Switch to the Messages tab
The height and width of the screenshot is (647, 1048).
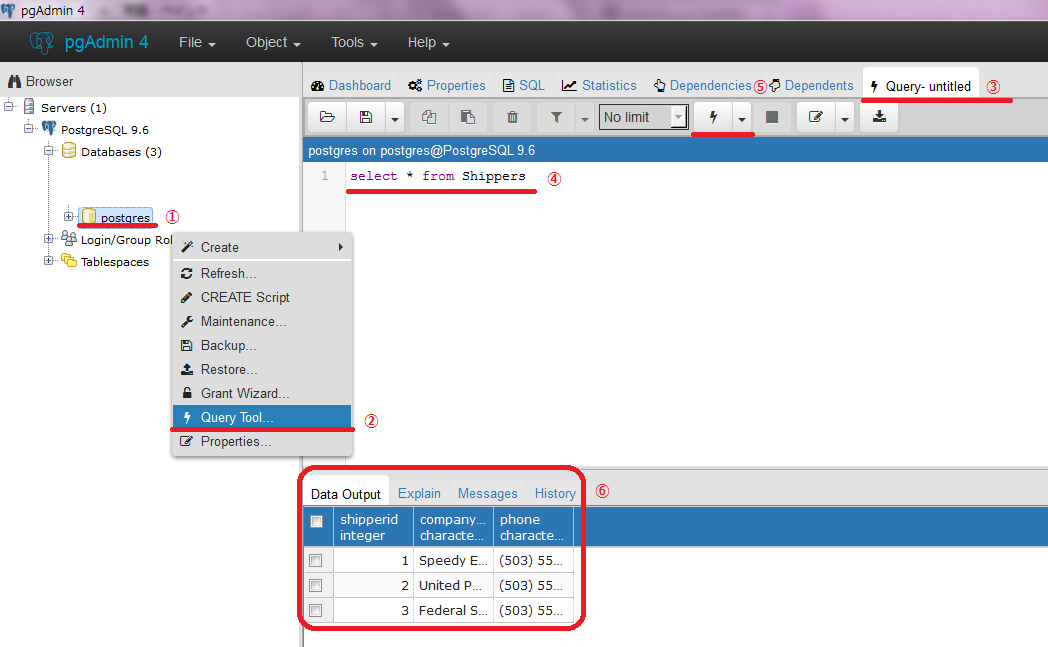point(487,493)
